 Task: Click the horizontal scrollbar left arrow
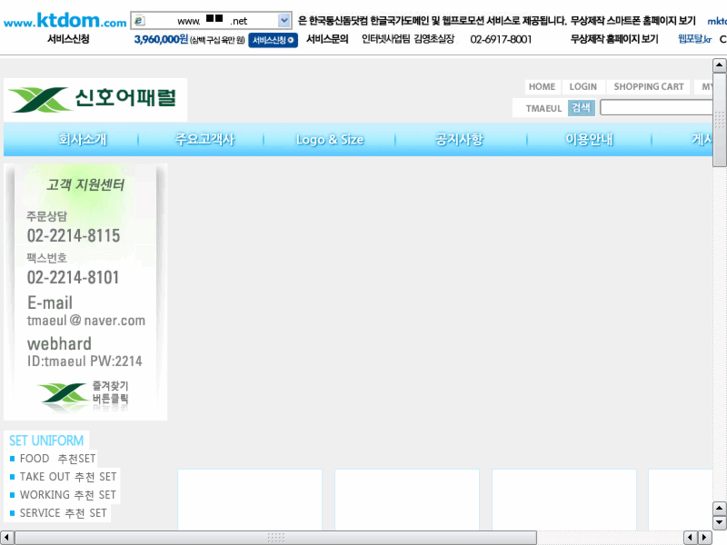(x=6, y=538)
